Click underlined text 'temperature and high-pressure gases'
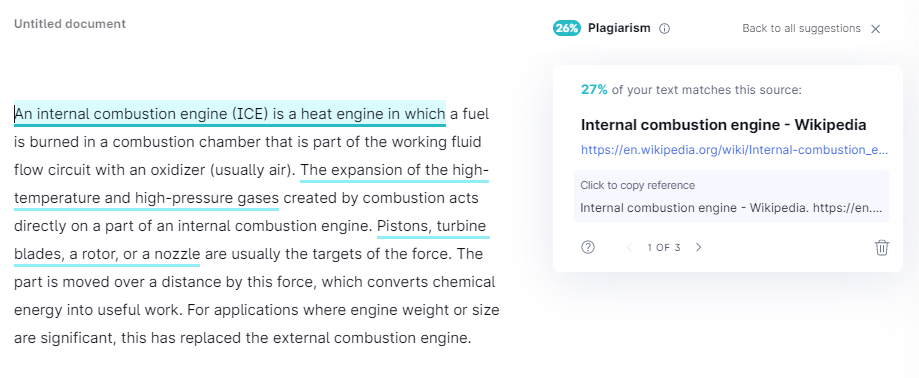The image size is (919, 378). coord(147,198)
